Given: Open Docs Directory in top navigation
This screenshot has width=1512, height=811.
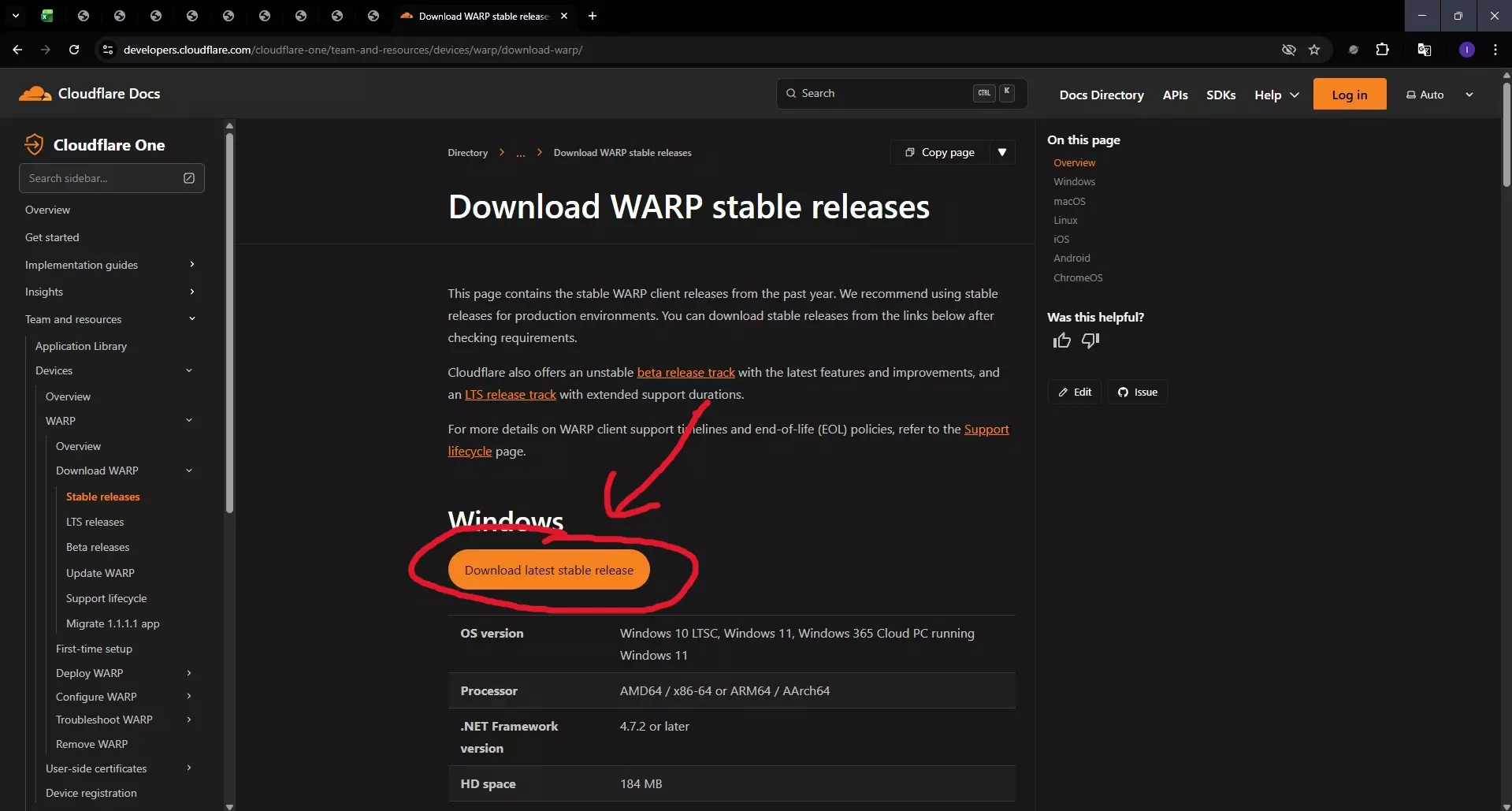Looking at the screenshot, I should tap(1101, 95).
